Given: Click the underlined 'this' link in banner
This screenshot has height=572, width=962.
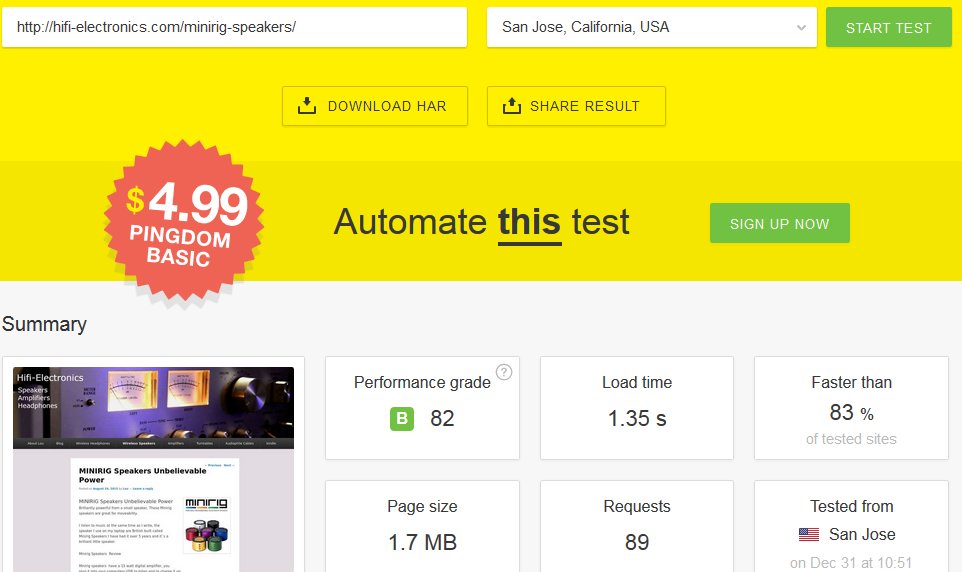Looking at the screenshot, I should 529,222.
